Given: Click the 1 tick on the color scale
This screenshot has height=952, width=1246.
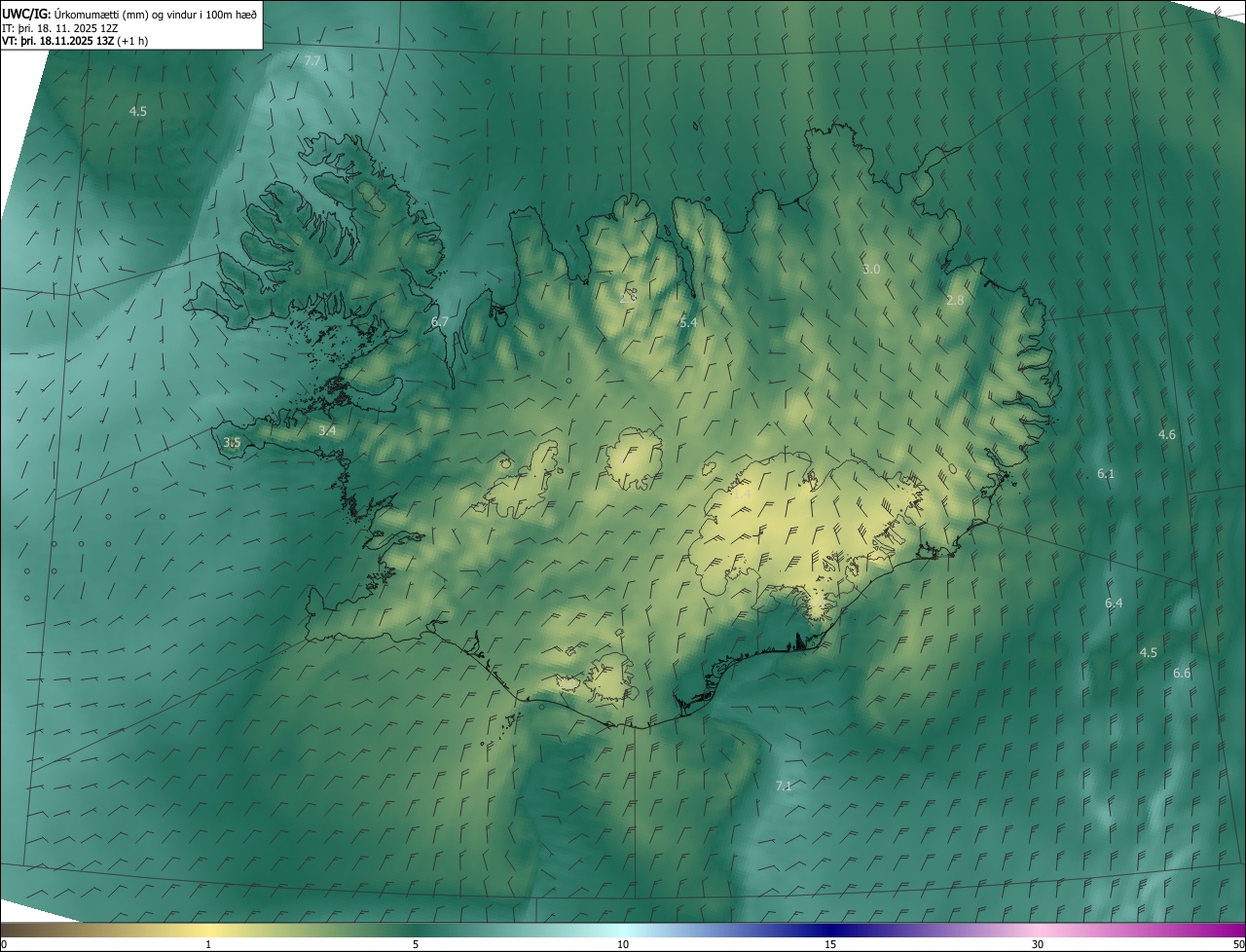Looking at the screenshot, I should [208, 944].
